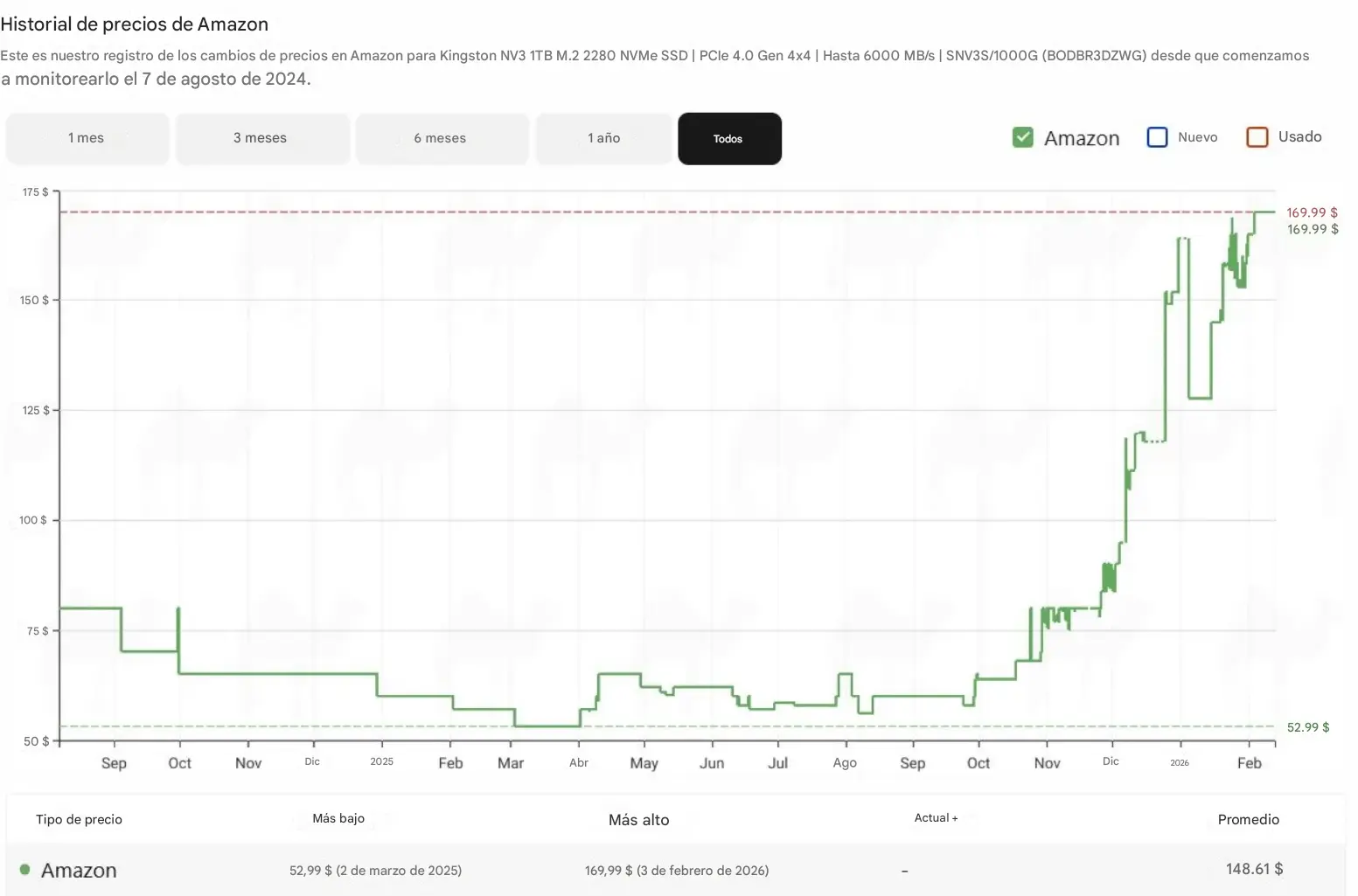This screenshot has height=896, width=1358.
Task: Click the 'Actual +' column header
Action: tap(936, 818)
